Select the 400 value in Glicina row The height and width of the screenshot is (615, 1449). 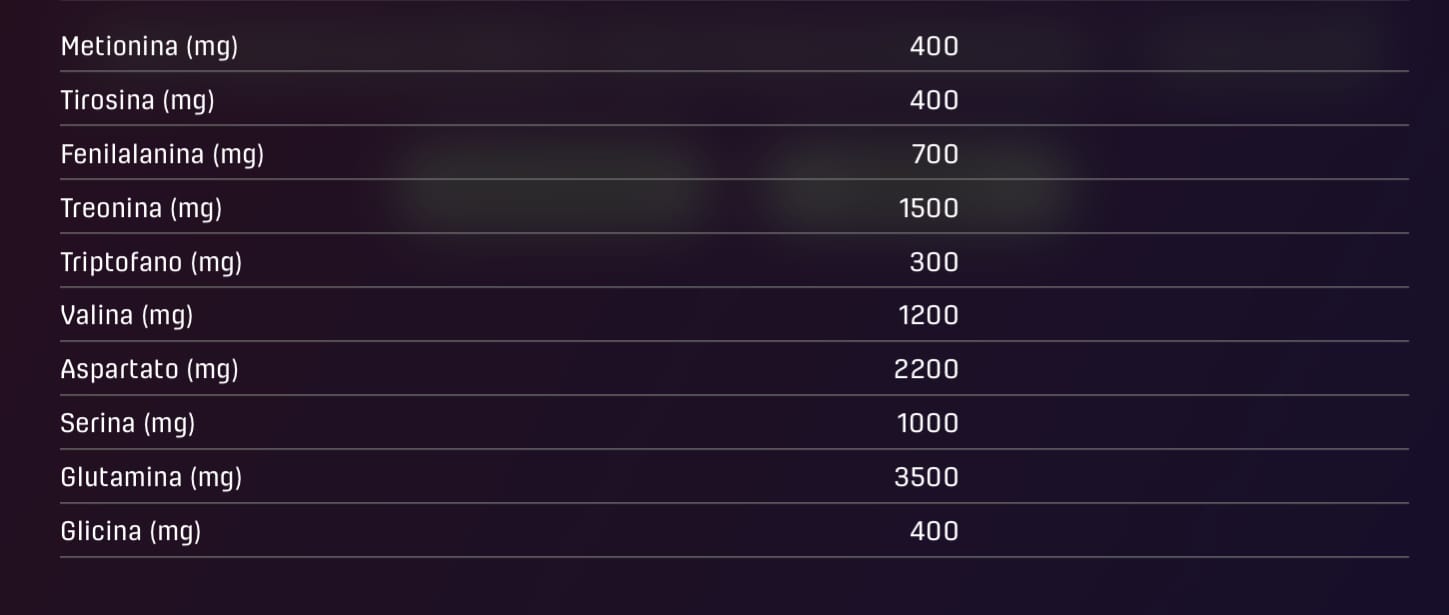click(x=934, y=532)
